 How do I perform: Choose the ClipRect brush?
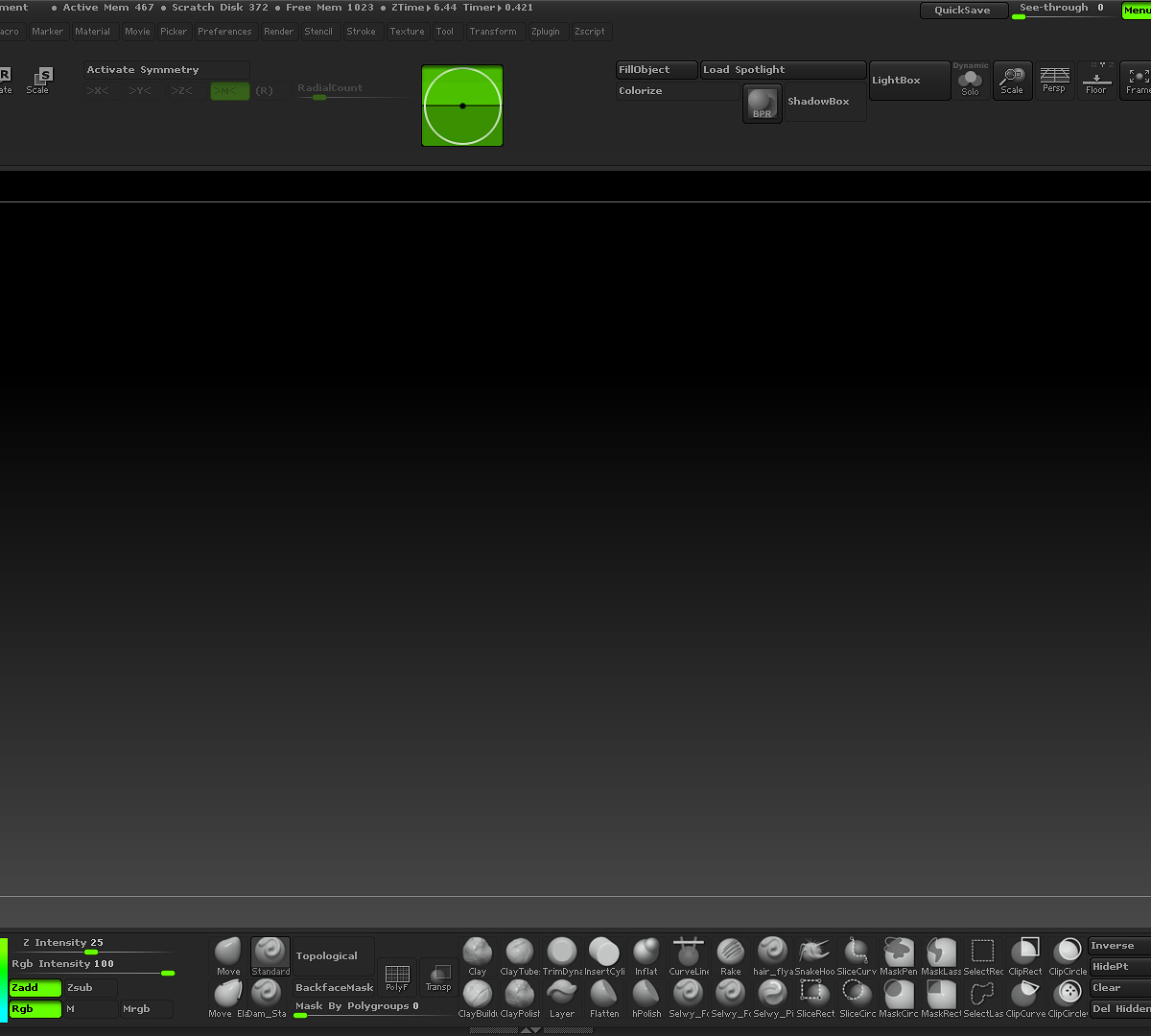click(x=1026, y=956)
